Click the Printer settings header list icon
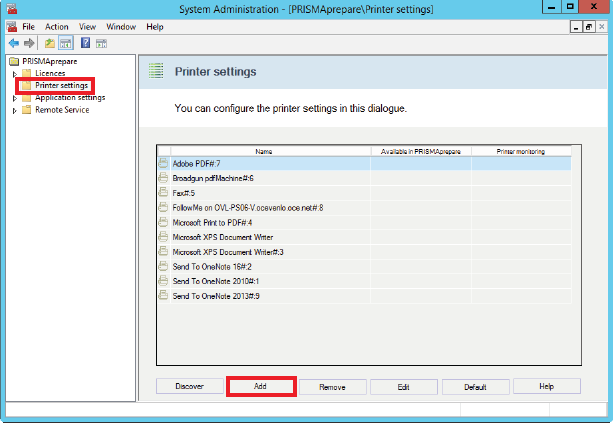Viewport: 613px width, 423px height. pyautogui.click(x=156, y=71)
